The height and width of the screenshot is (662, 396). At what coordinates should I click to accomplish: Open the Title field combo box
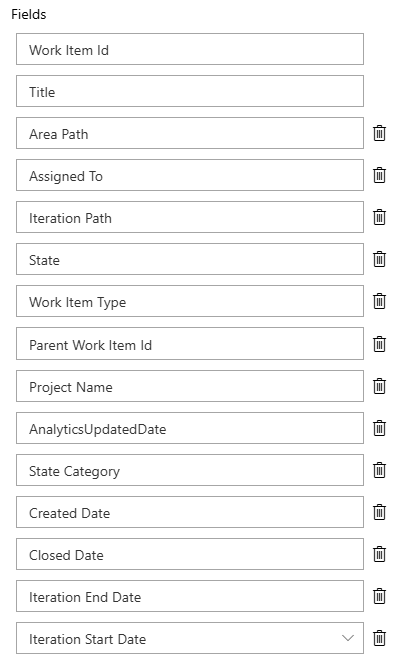coord(190,91)
